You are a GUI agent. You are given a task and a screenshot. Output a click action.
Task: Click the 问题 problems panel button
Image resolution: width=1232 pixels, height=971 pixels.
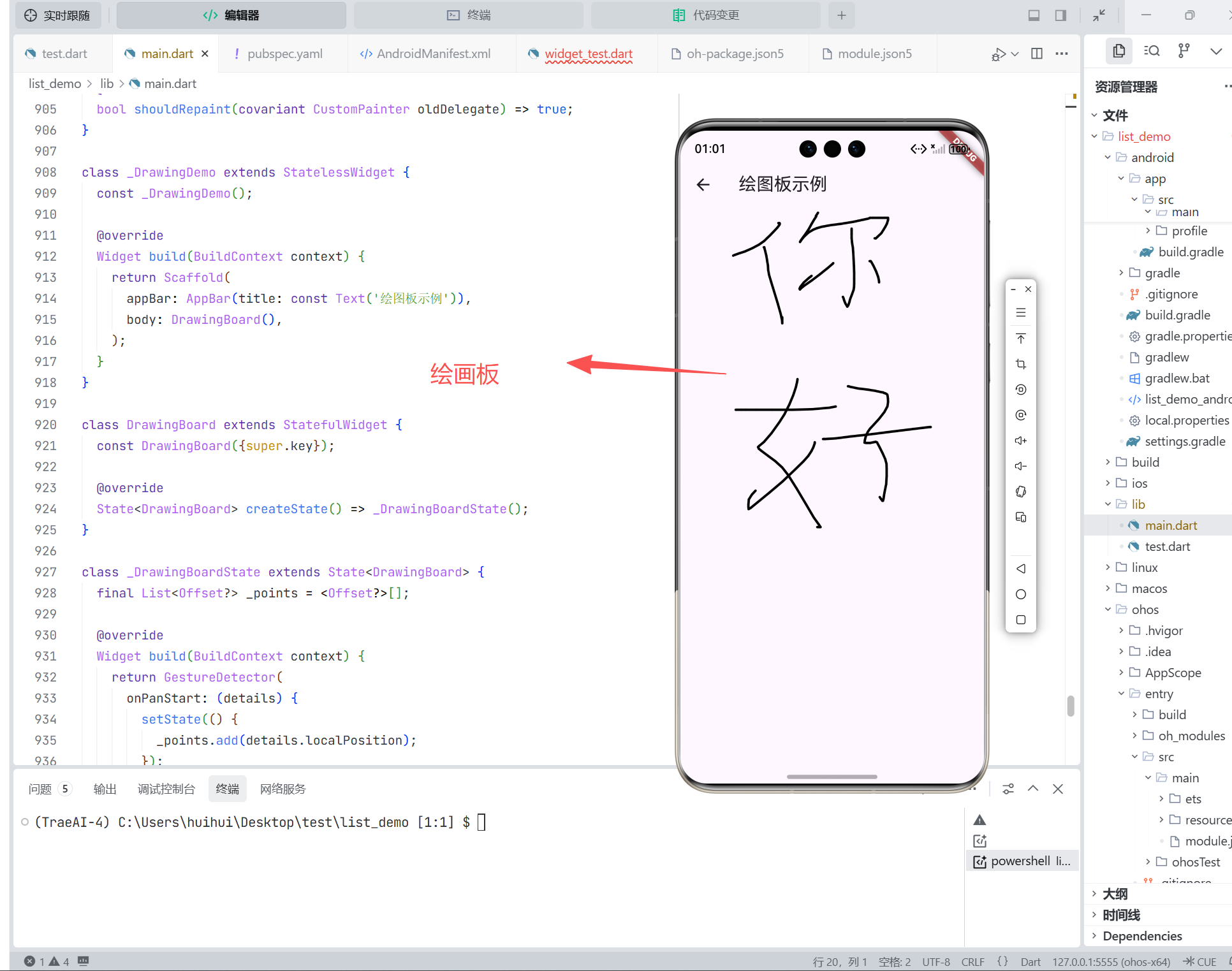pyautogui.click(x=40, y=789)
